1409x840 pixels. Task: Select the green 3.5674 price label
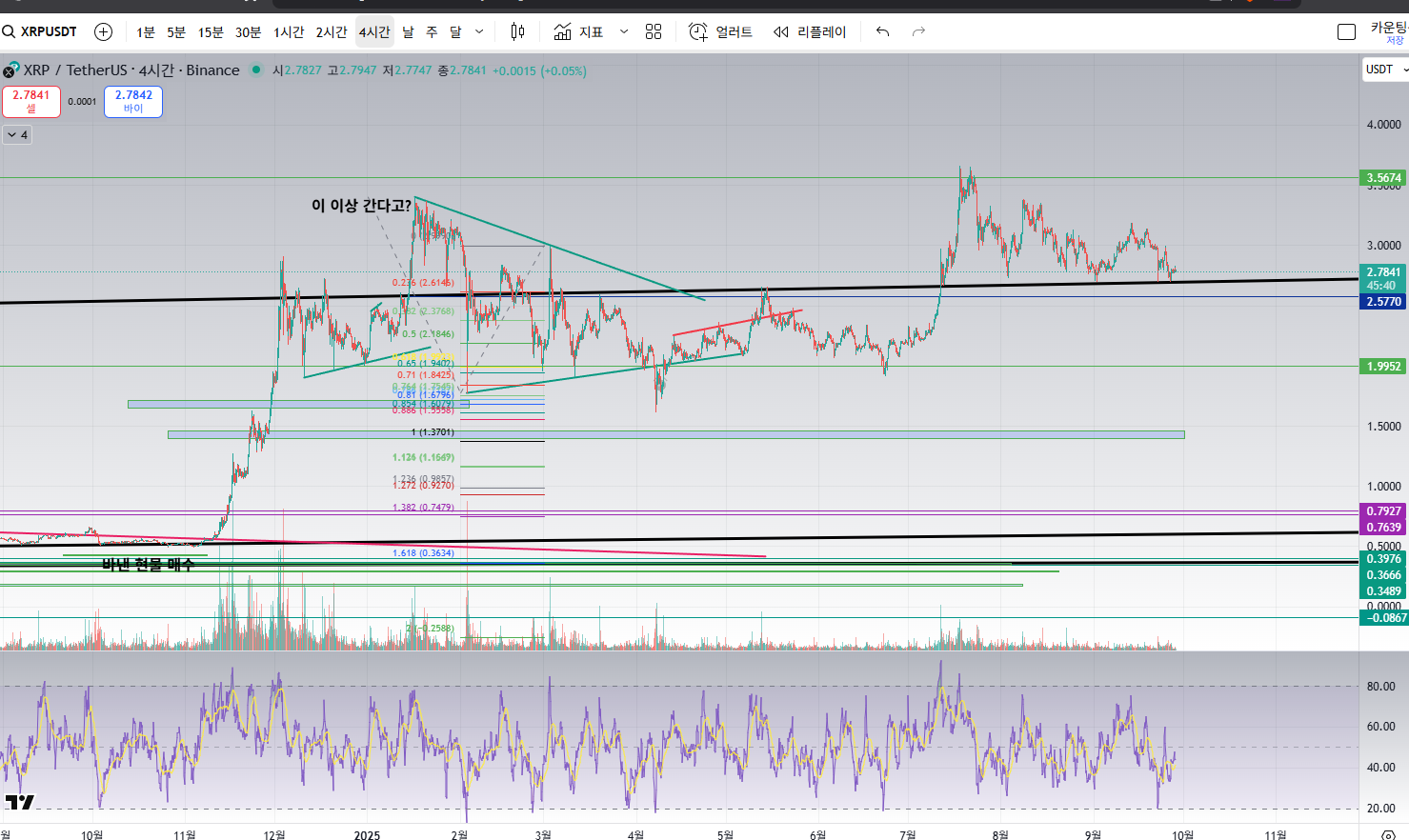coord(1383,178)
